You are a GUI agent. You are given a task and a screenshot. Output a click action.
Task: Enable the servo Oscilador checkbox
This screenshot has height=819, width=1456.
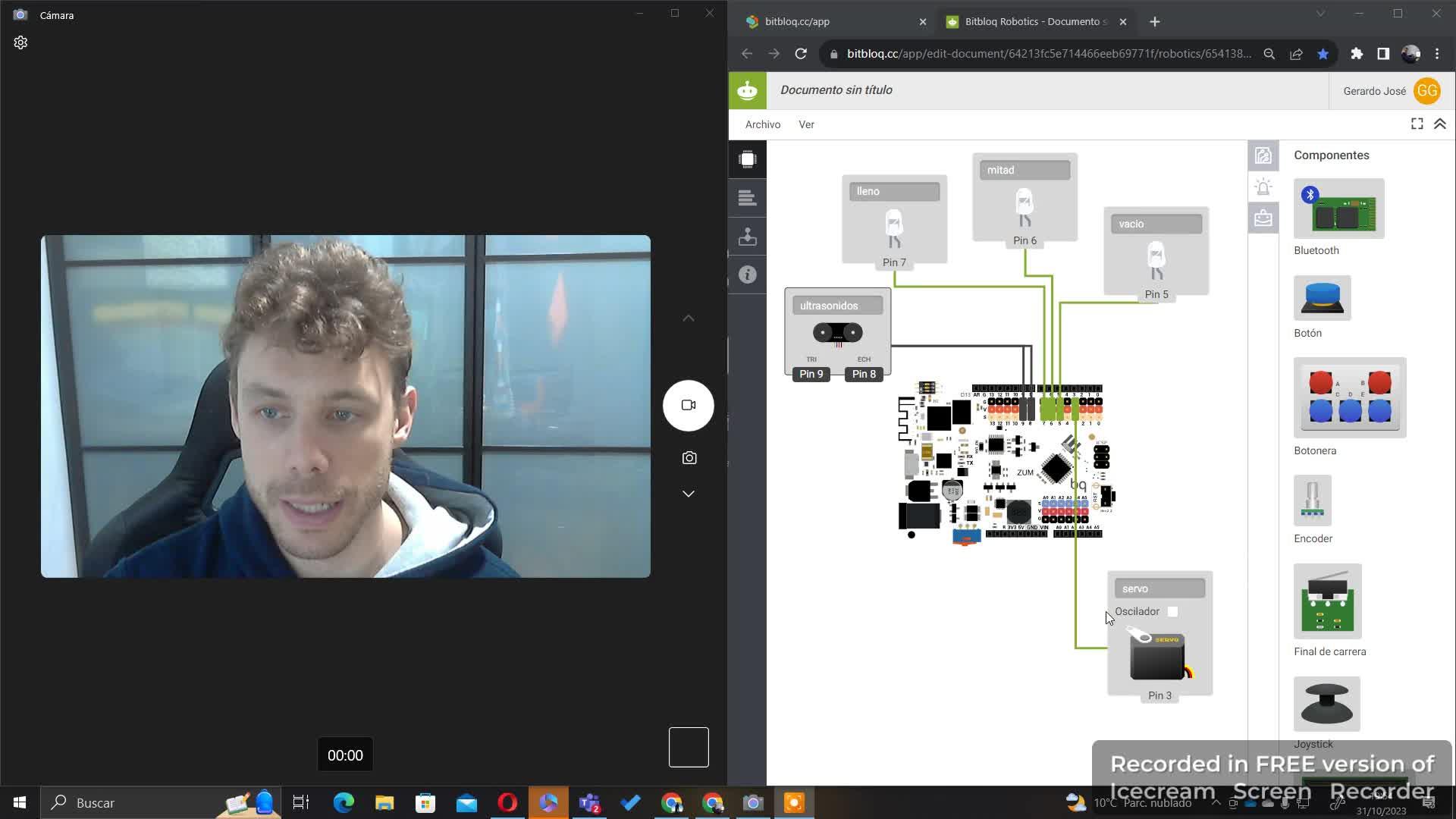tap(1172, 612)
